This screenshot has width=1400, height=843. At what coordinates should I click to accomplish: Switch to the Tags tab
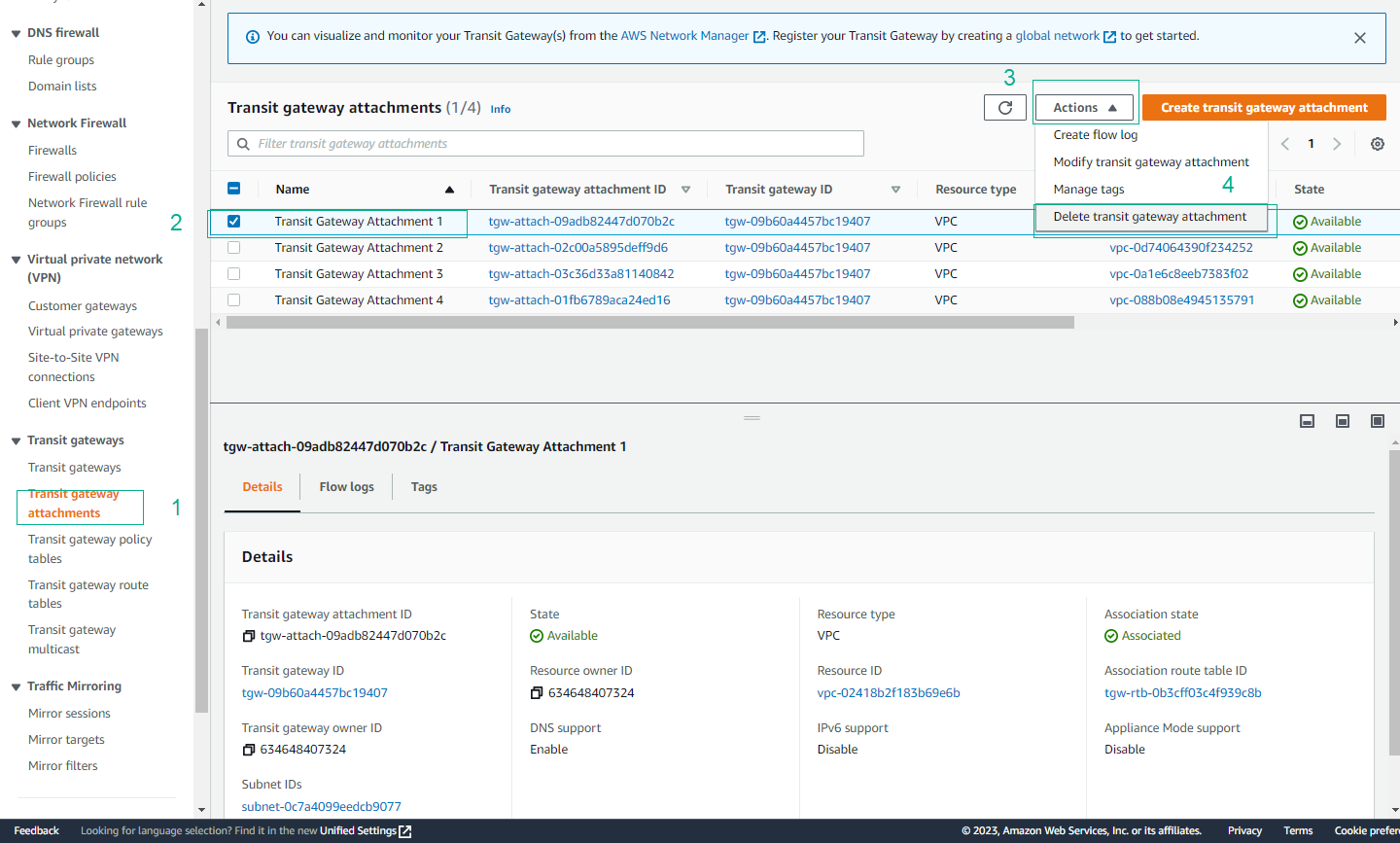tap(424, 487)
